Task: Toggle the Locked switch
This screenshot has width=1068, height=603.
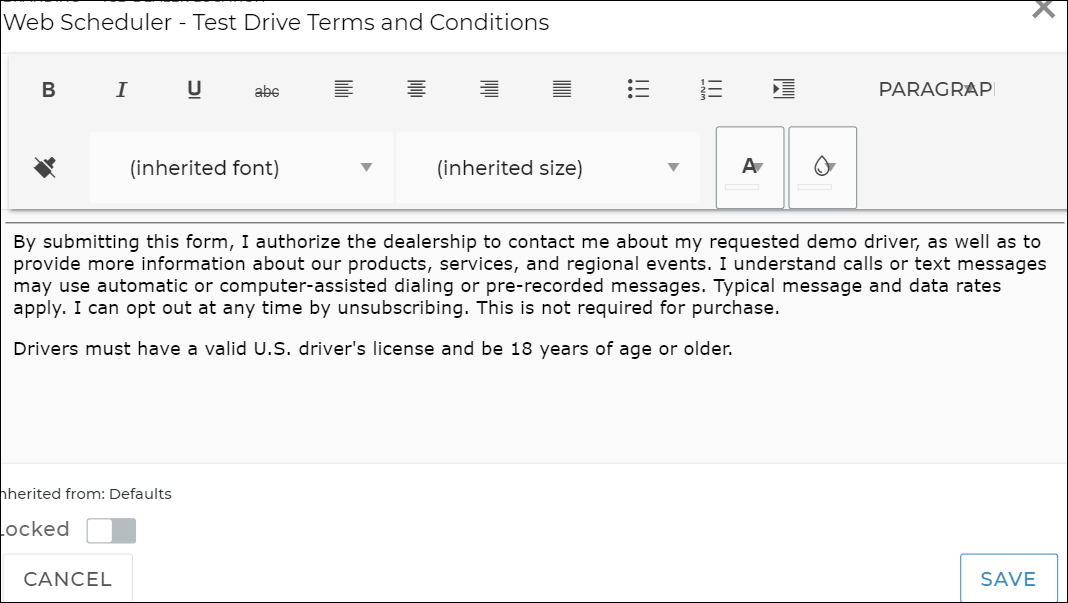Action: click(111, 530)
